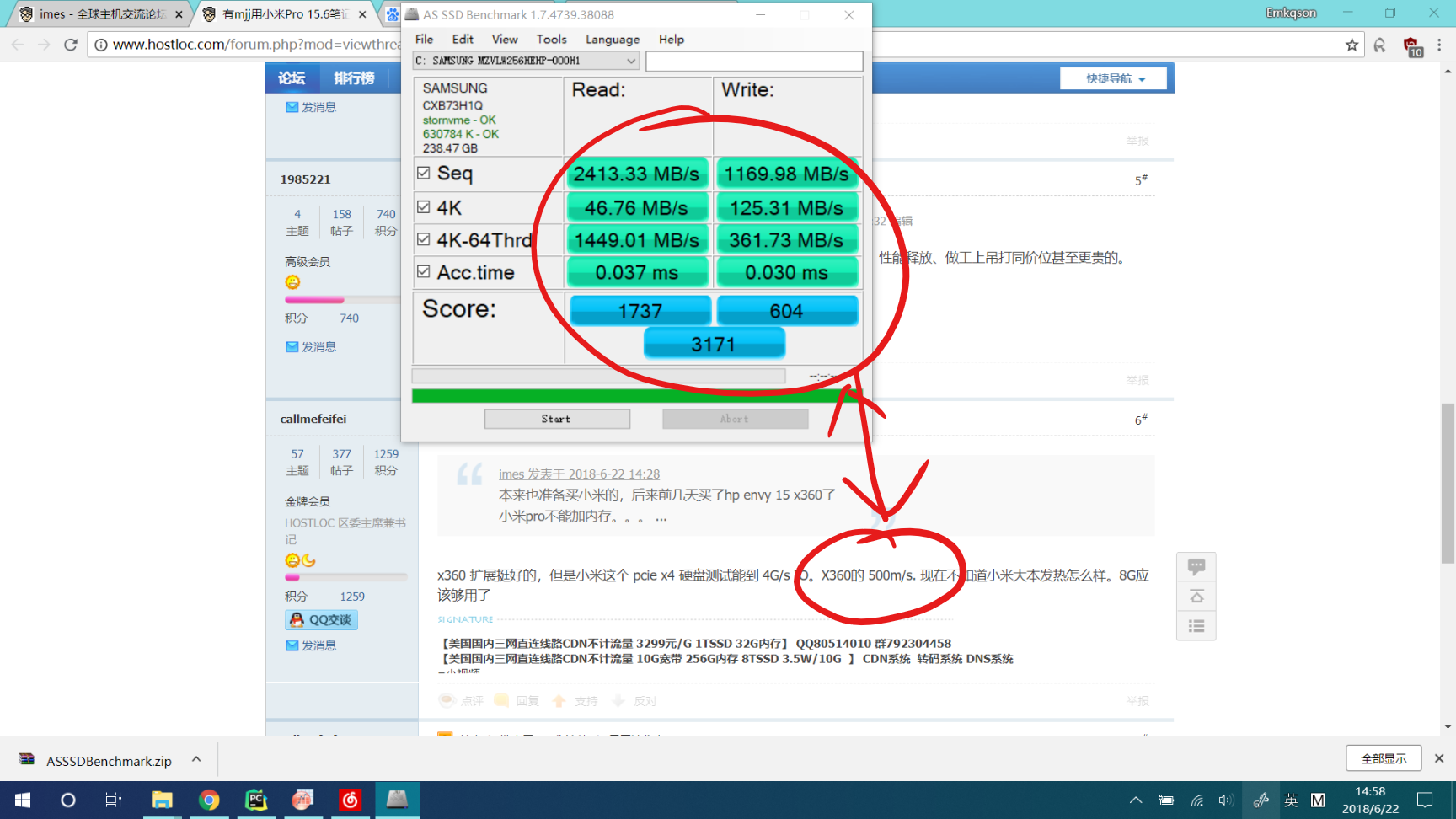The width and height of the screenshot is (1456, 819).
Task: Go back in the Chrome browser
Action: click(18, 45)
